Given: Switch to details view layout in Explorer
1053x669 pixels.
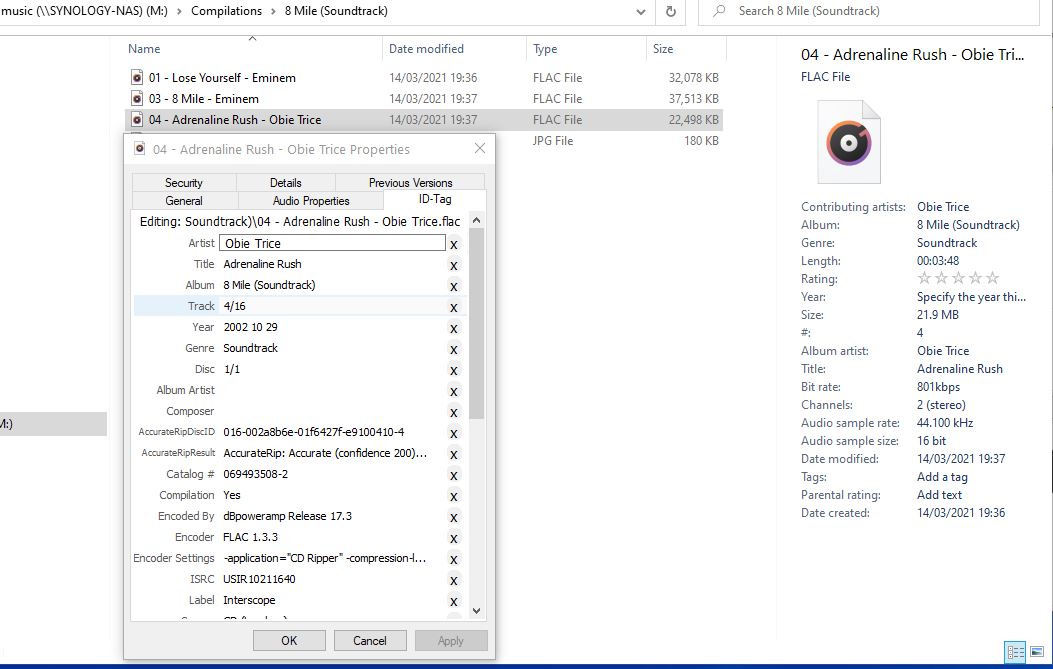Looking at the screenshot, I should 1015,652.
